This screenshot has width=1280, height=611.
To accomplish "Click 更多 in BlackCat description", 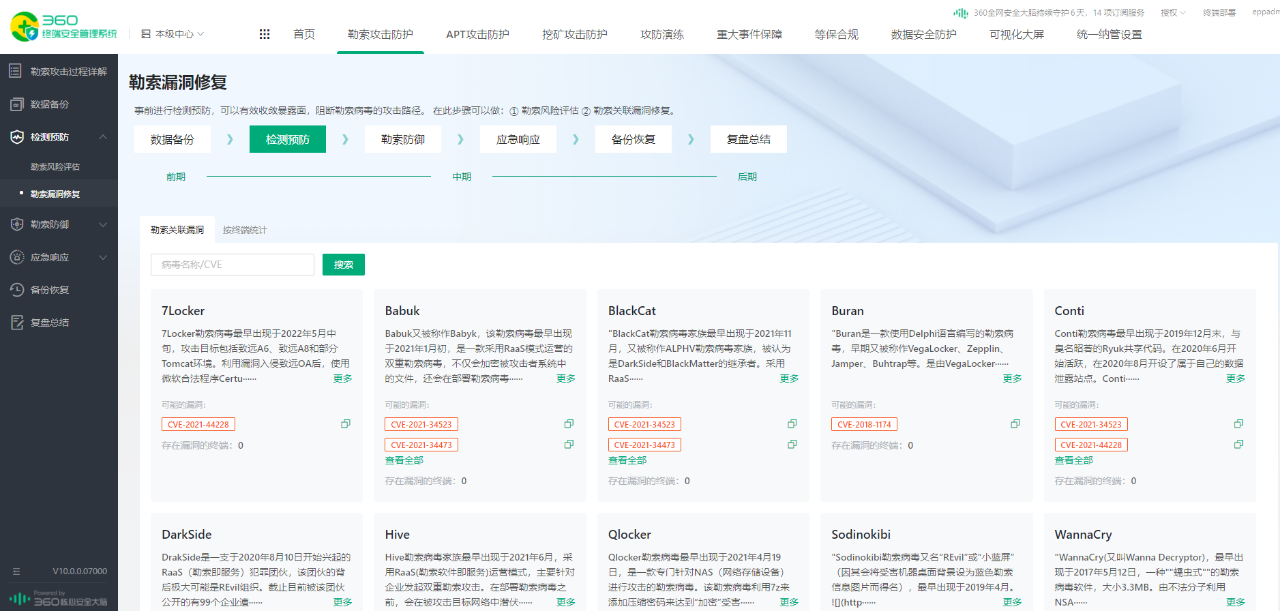I will click(789, 379).
